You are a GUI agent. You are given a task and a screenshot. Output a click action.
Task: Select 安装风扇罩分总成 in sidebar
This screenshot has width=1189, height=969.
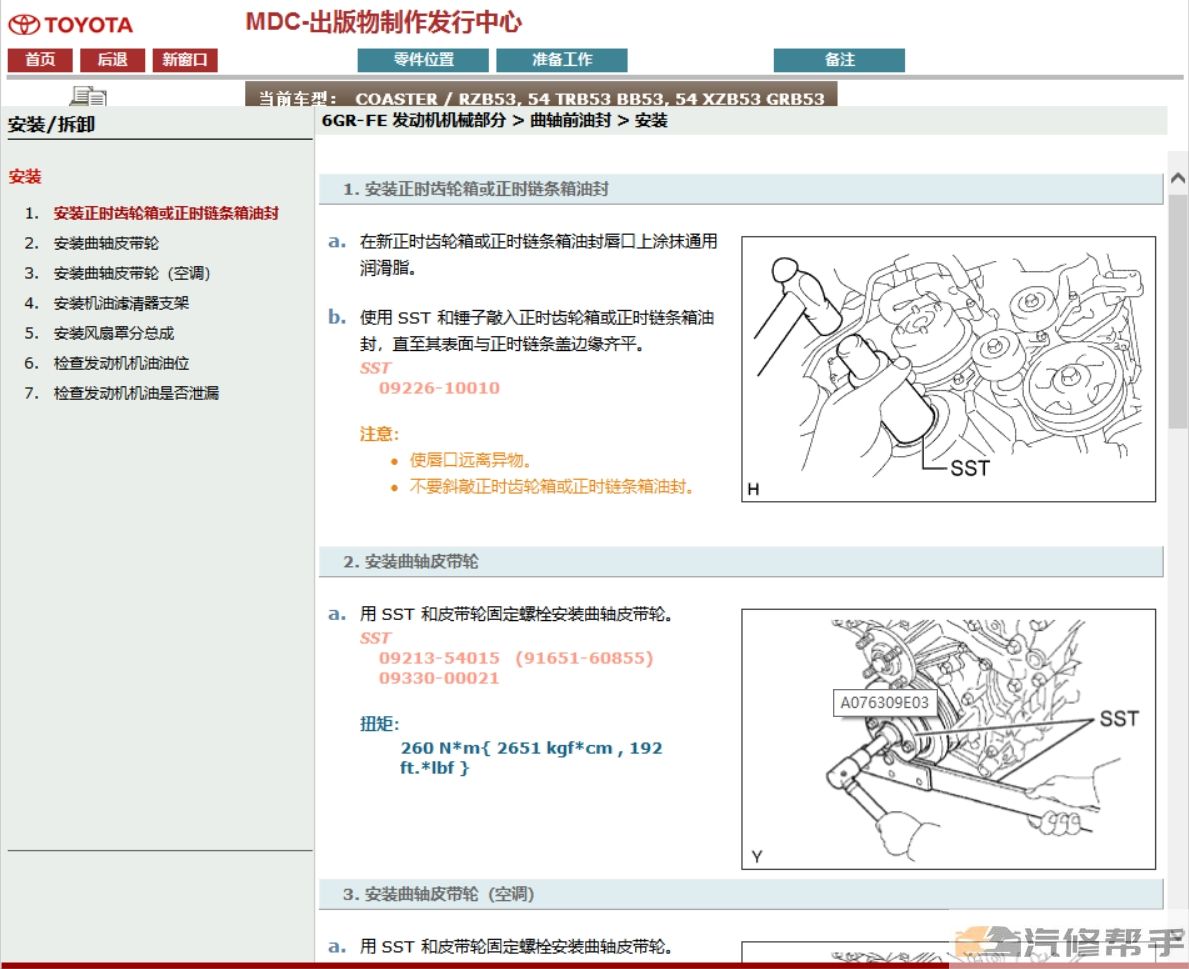tap(114, 333)
